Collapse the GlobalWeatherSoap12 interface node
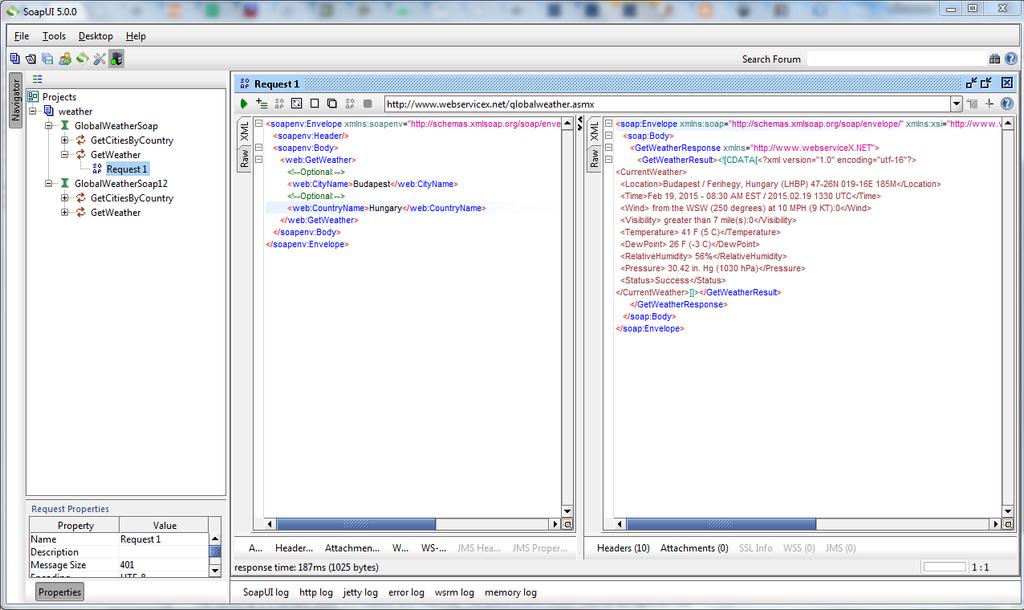 48,184
